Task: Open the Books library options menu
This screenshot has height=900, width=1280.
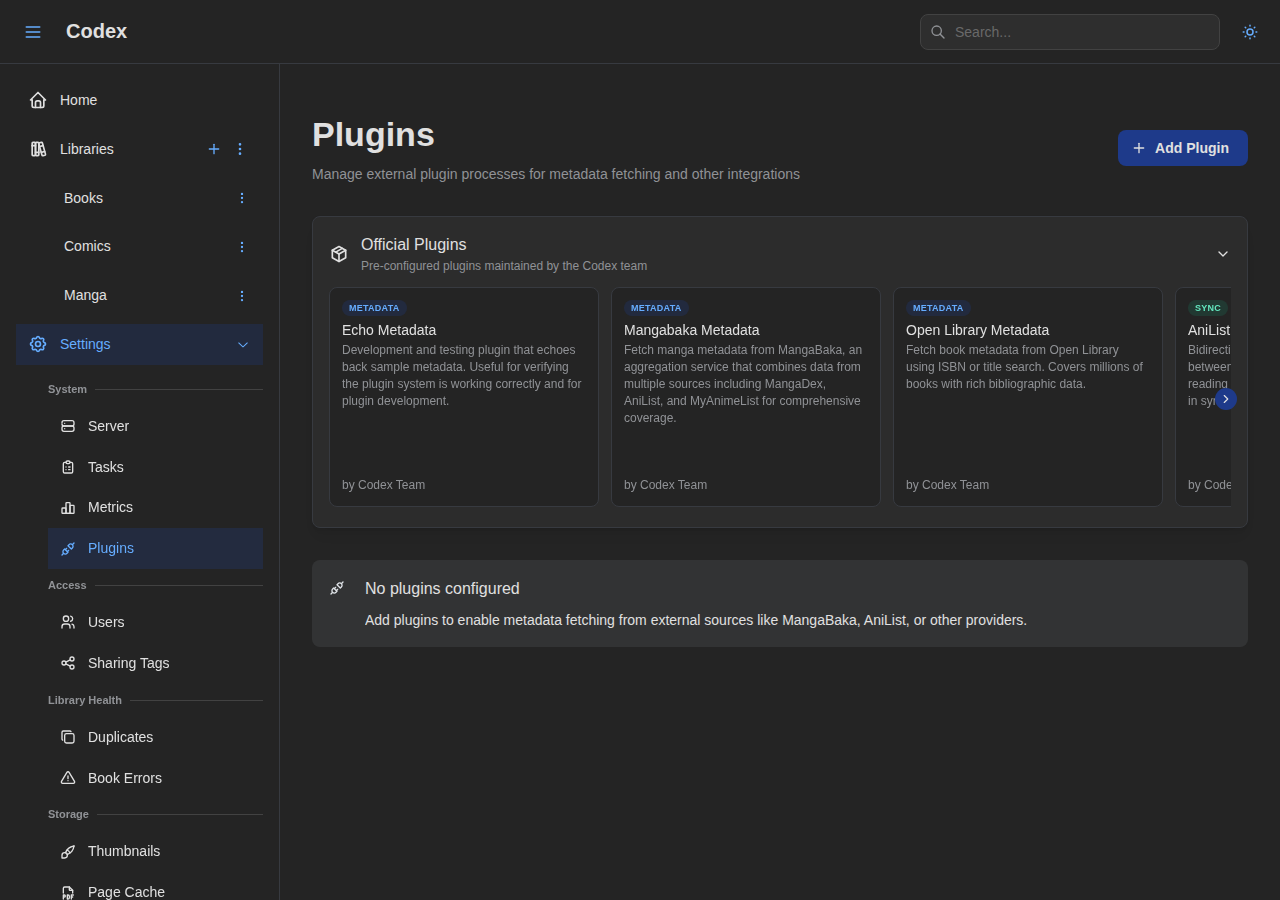Action: [x=240, y=198]
